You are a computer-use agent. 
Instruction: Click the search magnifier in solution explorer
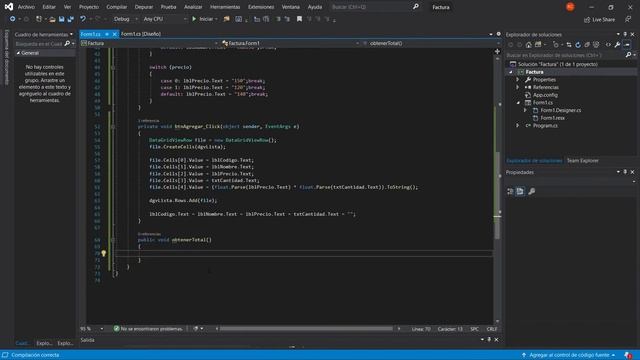629,55
